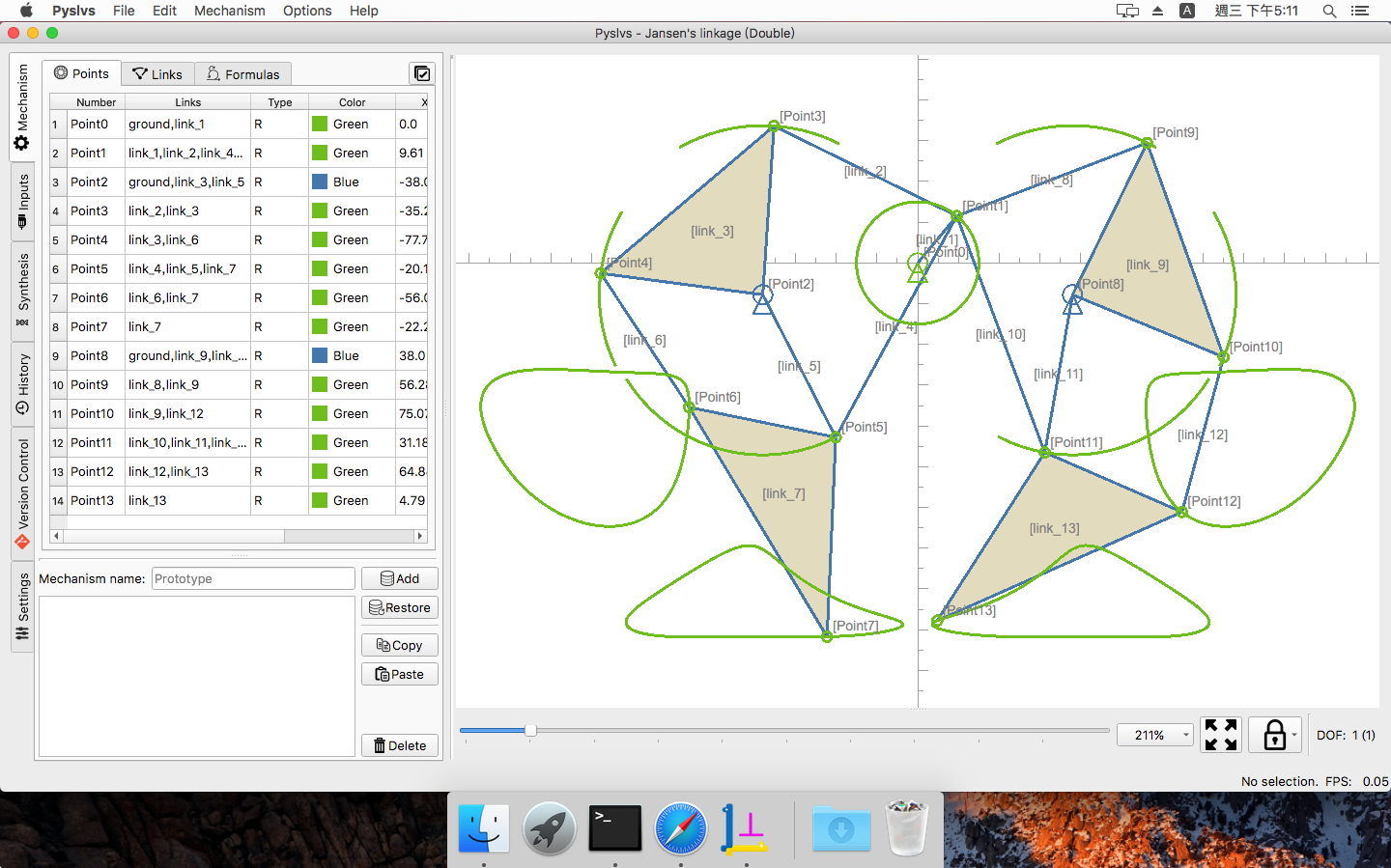Toggle the checkbox icon above the table

[x=422, y=73]
